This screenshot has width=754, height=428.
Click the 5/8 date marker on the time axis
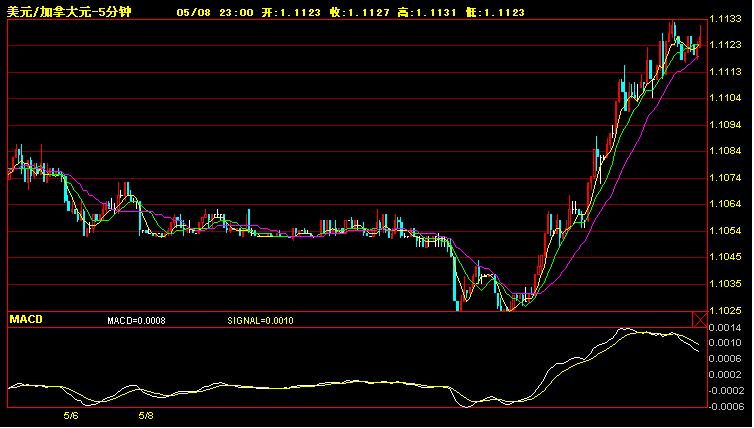pos(146,416)
